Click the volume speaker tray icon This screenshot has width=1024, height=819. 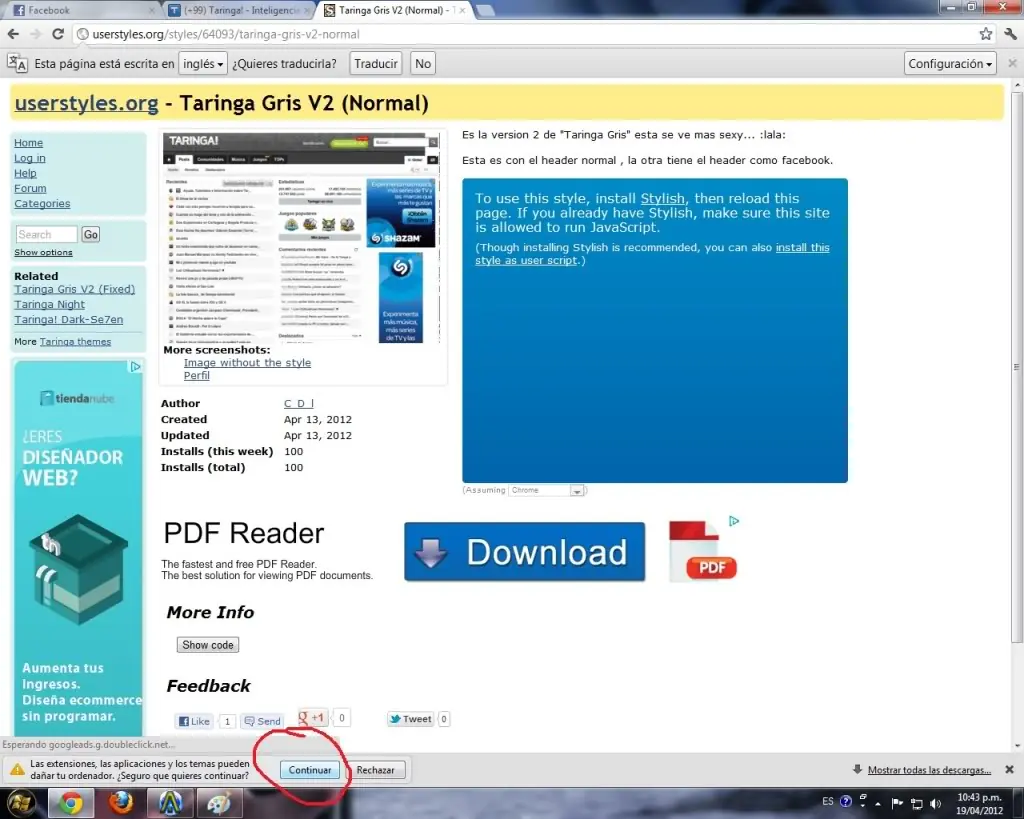(x=936, y=803)
